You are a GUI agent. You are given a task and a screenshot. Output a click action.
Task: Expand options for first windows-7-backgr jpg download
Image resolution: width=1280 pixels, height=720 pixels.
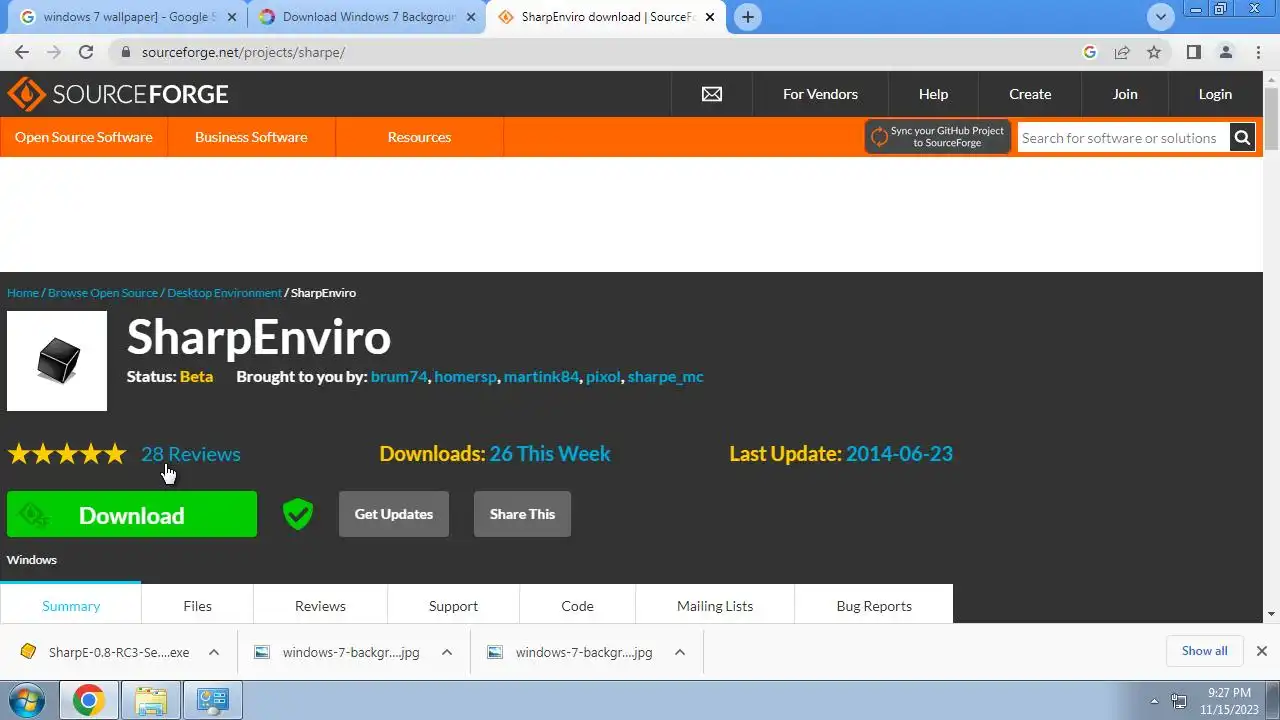(446, 652)
